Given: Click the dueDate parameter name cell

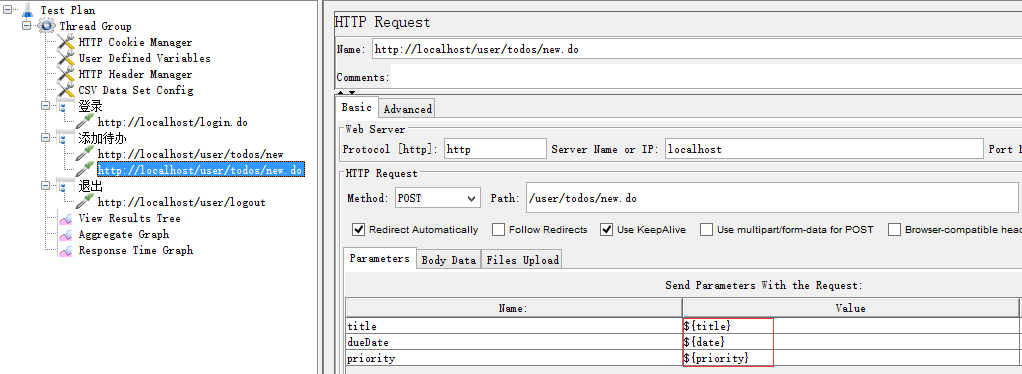Looking at the screenshot, I should [x=514, y=341].
